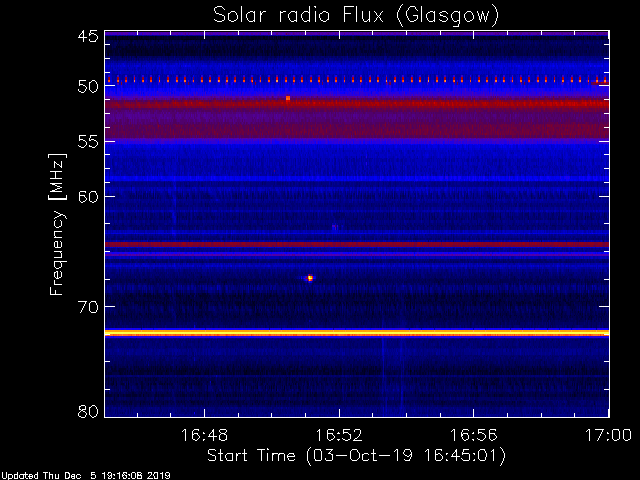
Task: Click the 16:52 time tick label
Action: pyautogui.click(x=339, y=435)
